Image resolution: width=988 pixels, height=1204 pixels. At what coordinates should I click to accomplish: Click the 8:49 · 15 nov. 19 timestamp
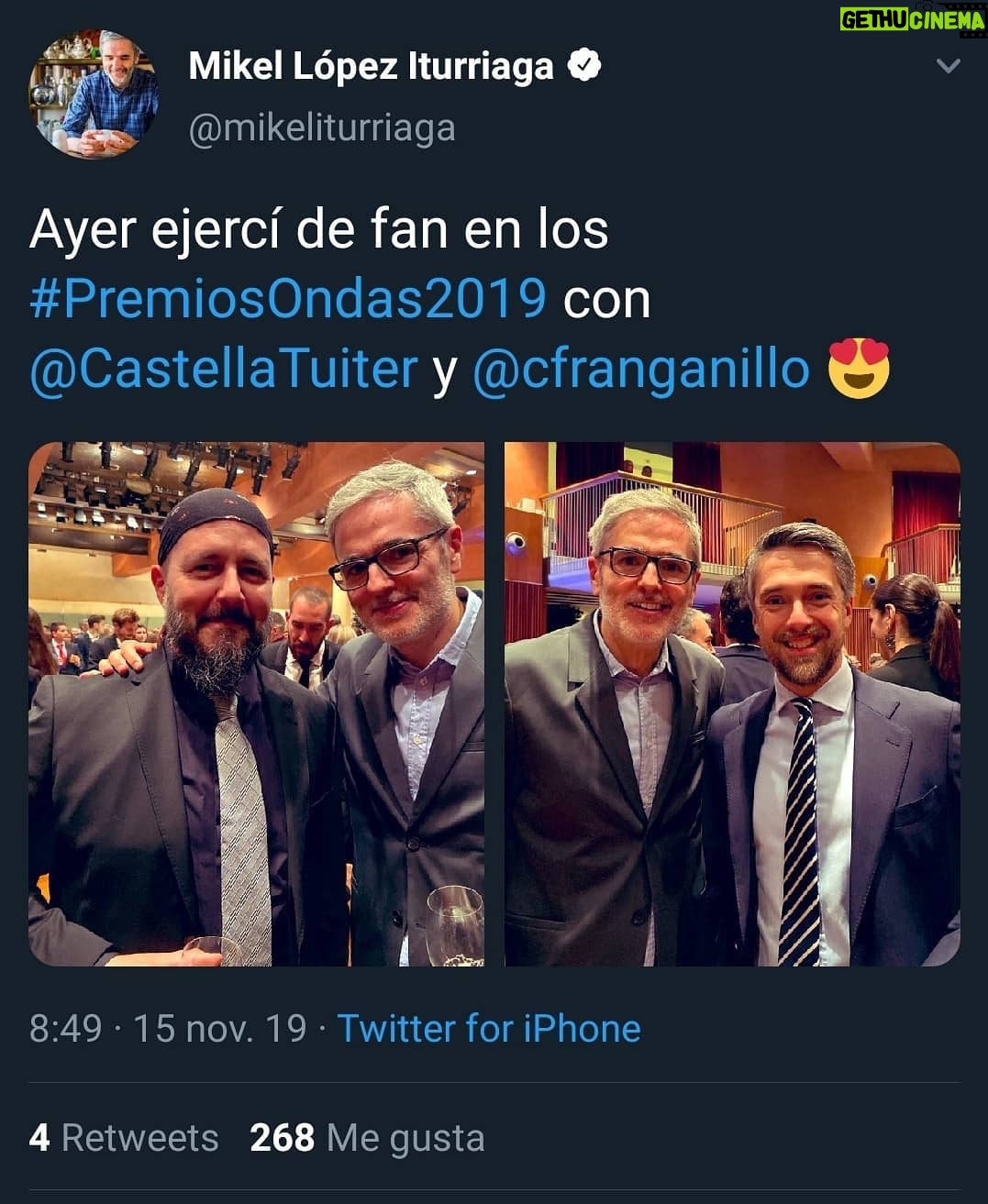click(168, 1029)
